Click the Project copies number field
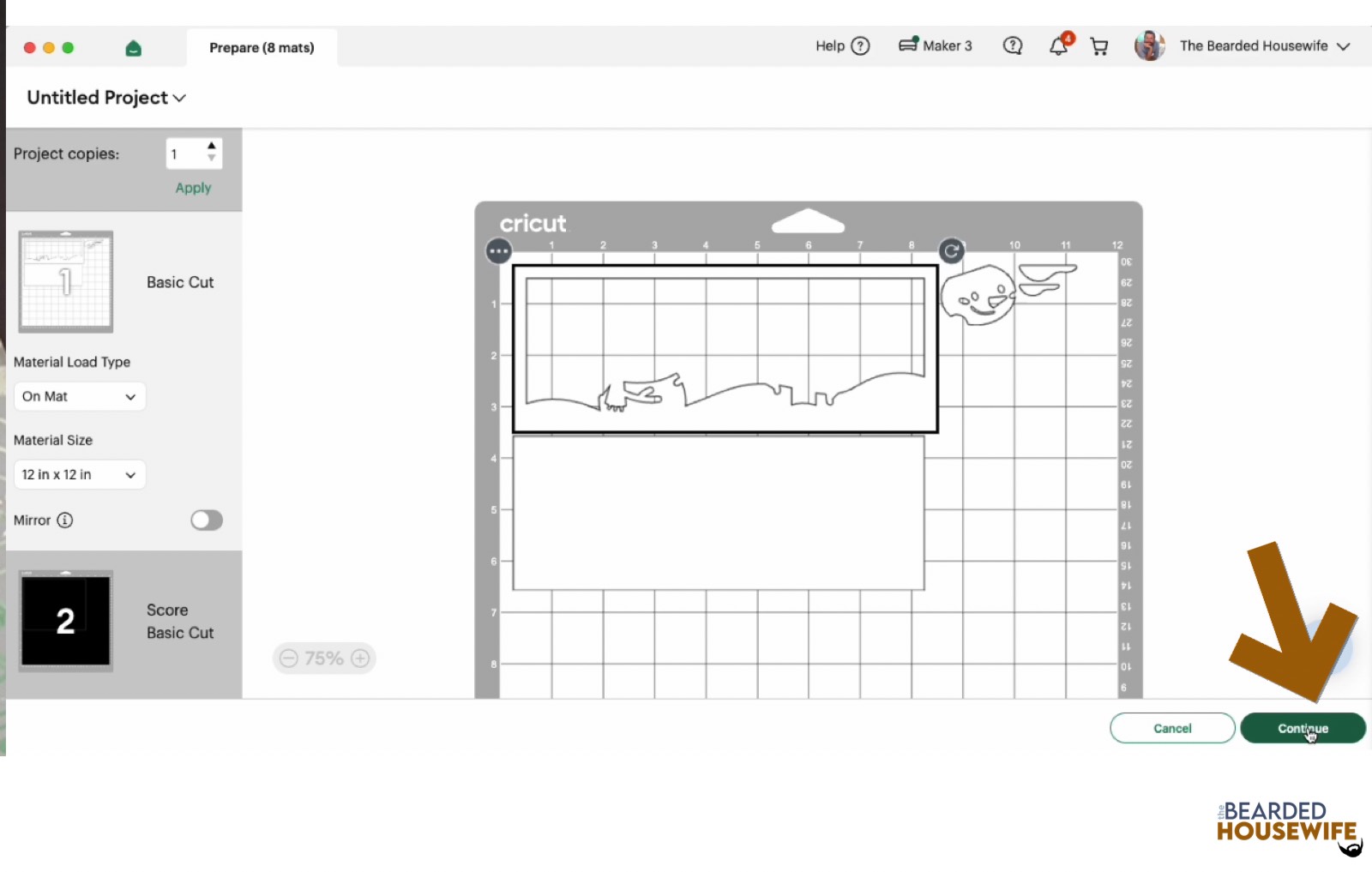 tap(185, 154)
